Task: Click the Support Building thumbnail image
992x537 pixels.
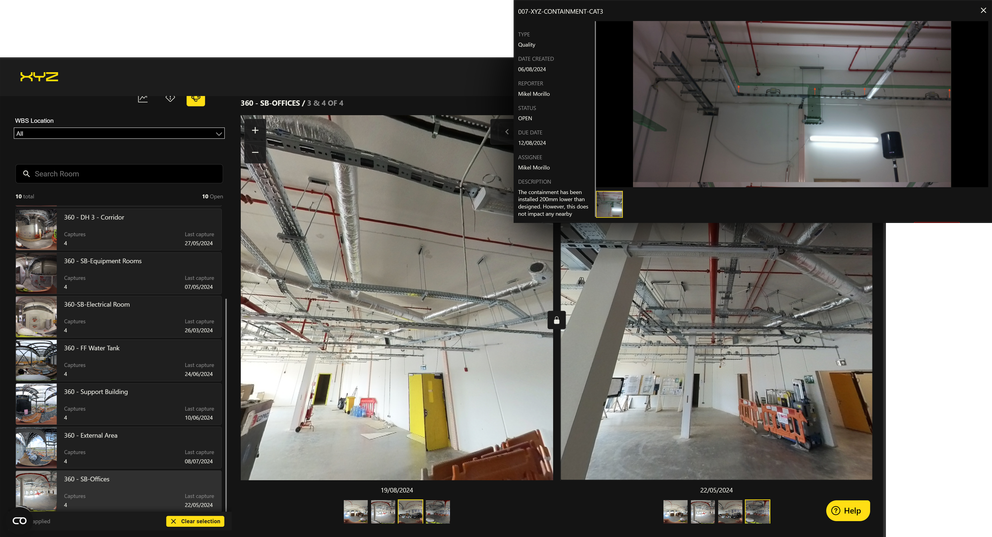Action: pyautogui.click(x=36, y=404)
